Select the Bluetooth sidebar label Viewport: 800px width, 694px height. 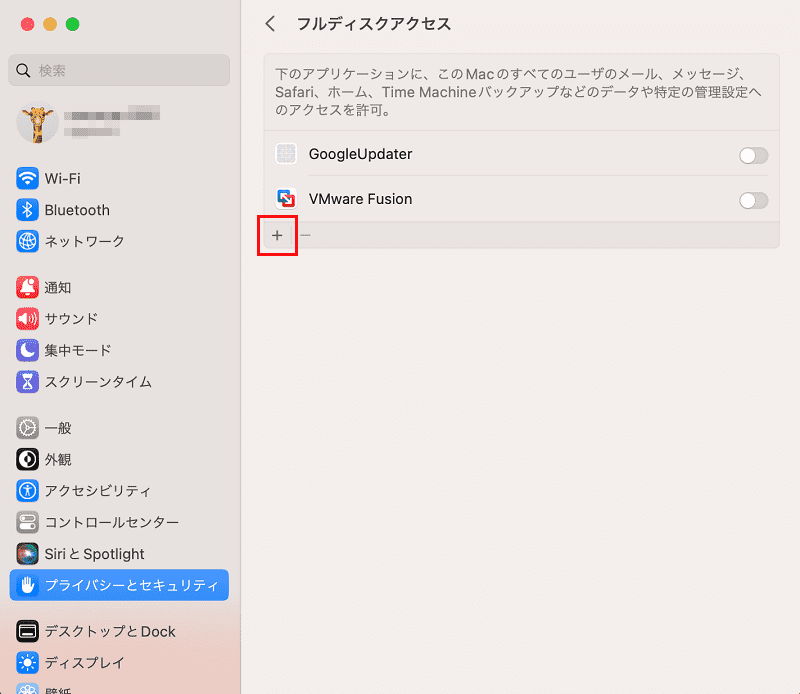[77, 210]
